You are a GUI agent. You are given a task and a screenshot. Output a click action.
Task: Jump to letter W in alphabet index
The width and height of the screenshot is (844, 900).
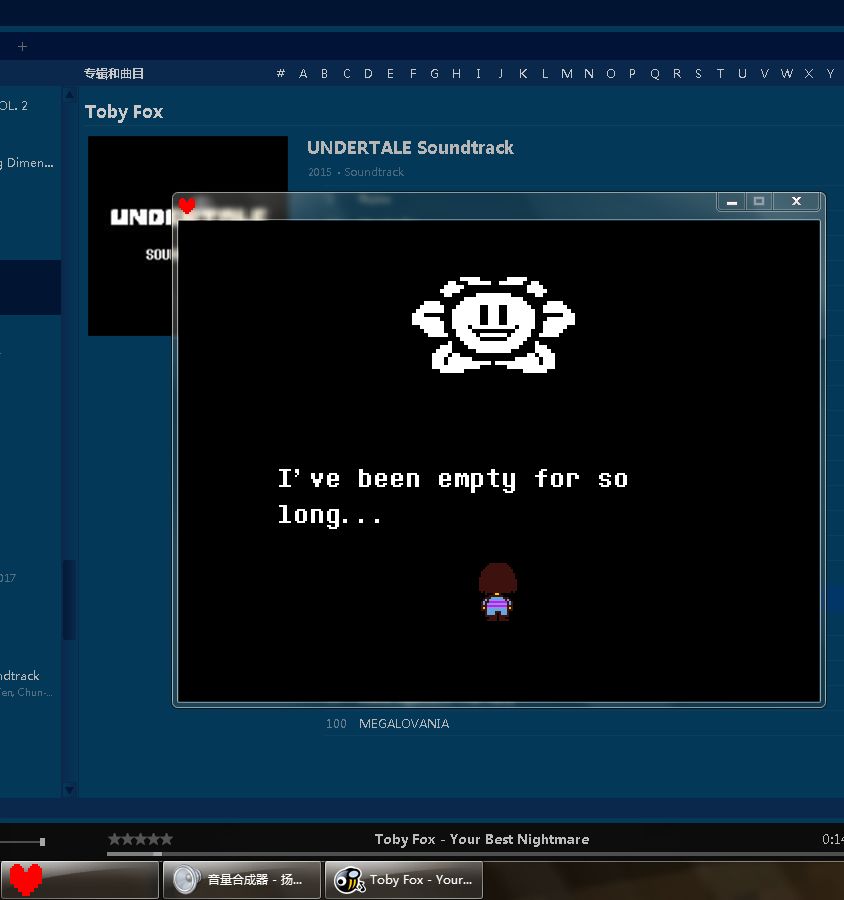(x=787, y=73)
